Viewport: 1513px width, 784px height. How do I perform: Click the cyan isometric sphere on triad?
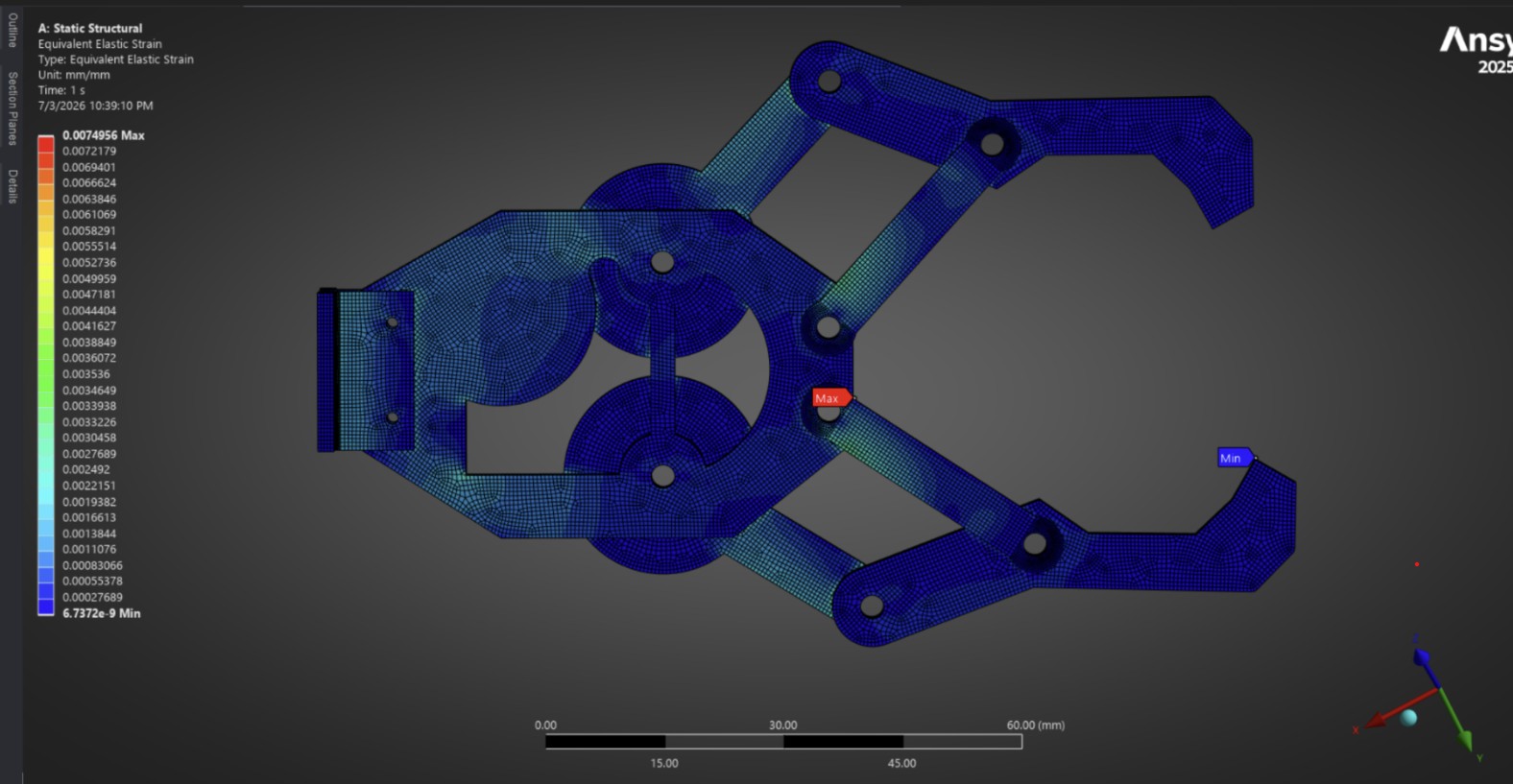click(x=1408, y=717)
